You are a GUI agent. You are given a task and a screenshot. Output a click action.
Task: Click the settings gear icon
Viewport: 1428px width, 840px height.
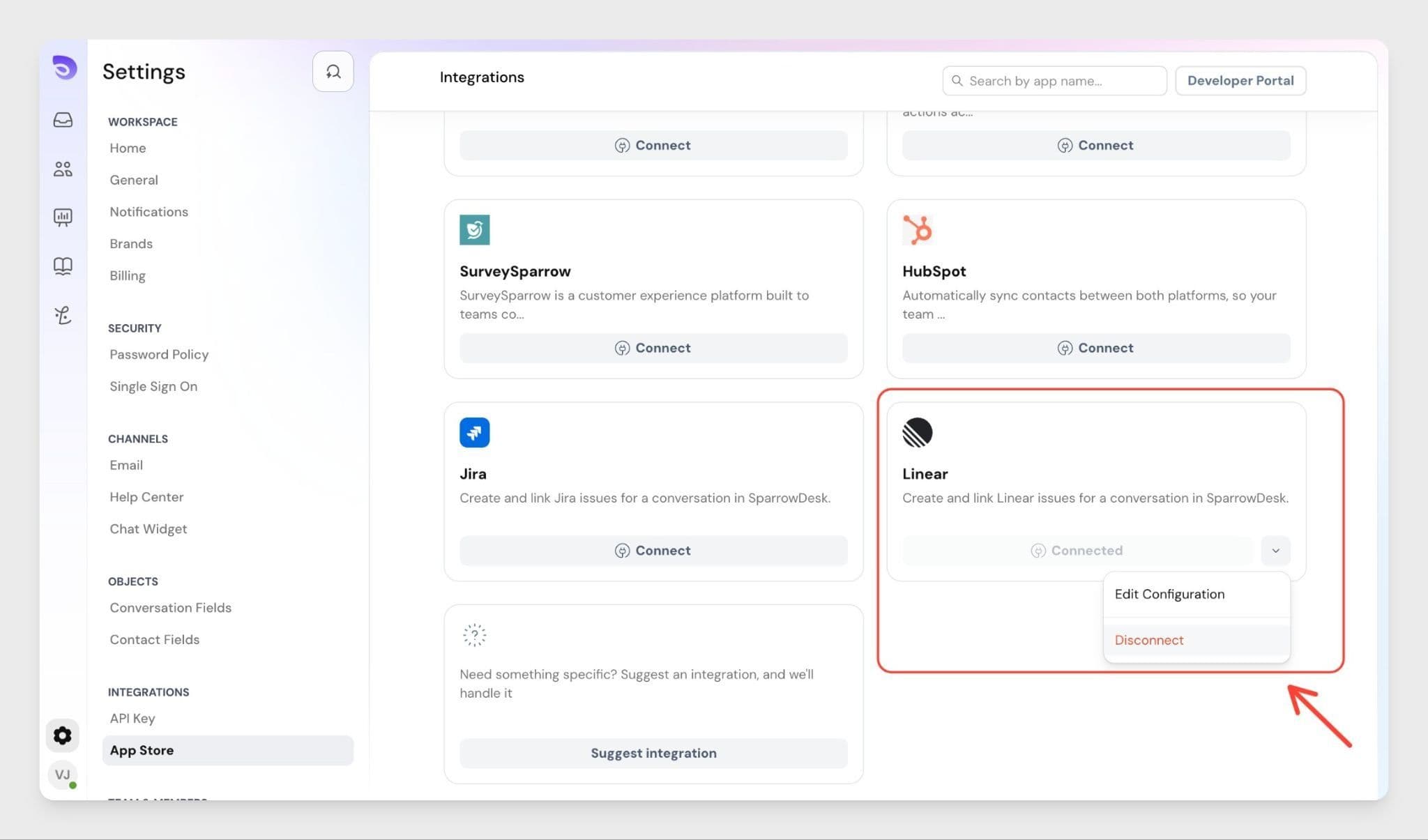coord(63,735)
